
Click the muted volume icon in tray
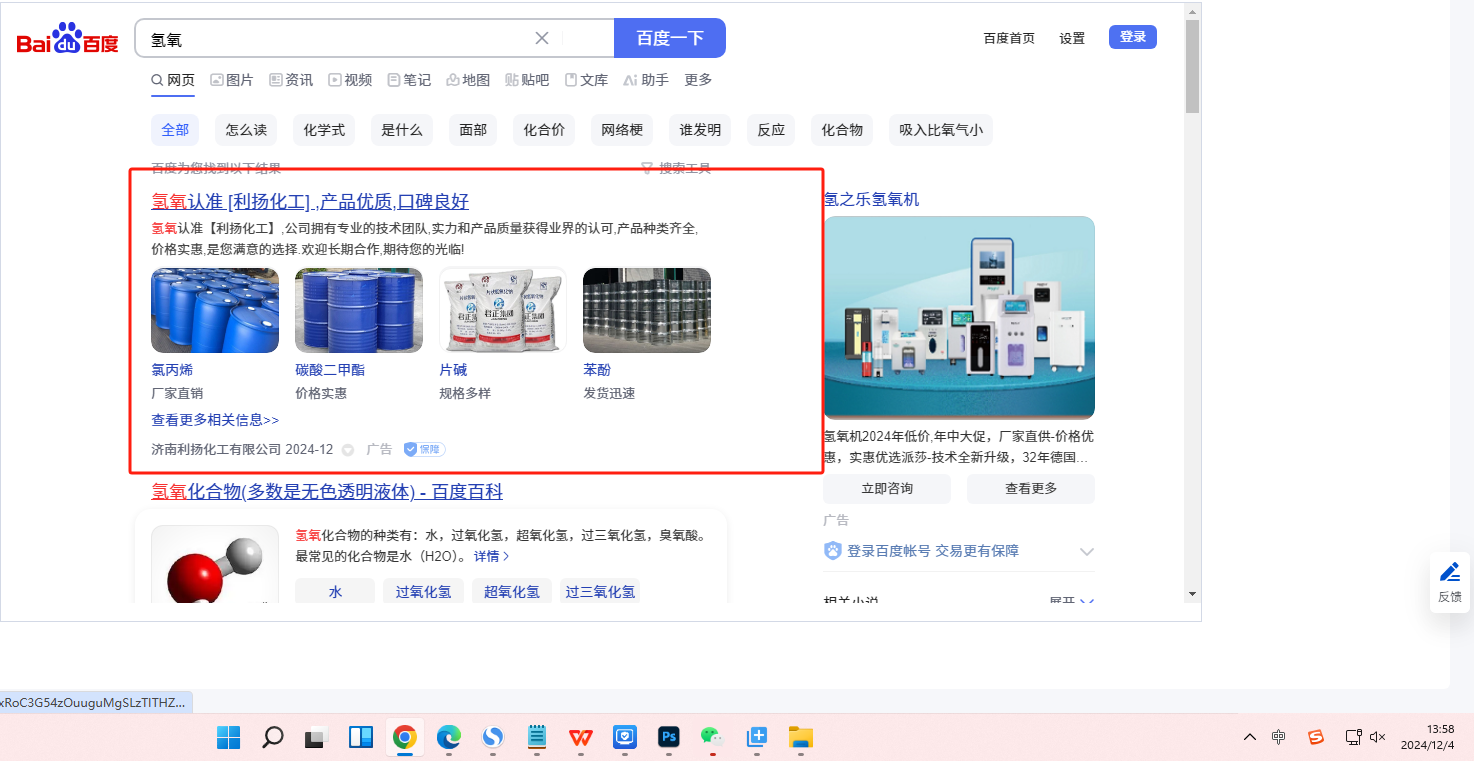(1377, 738)
